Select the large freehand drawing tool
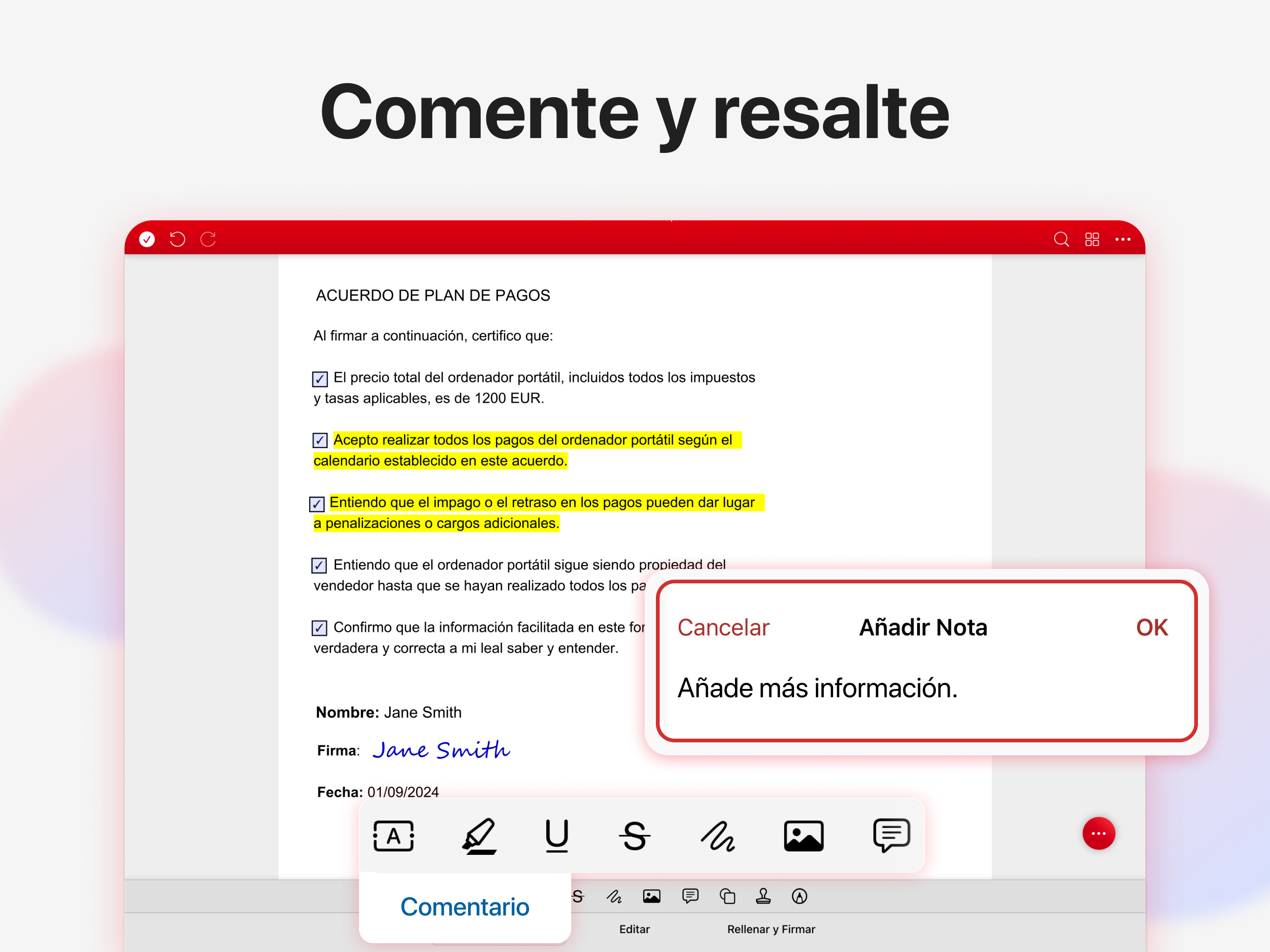Image resolution: width=1270 pixels, height=952 pixels. (717, 836)
